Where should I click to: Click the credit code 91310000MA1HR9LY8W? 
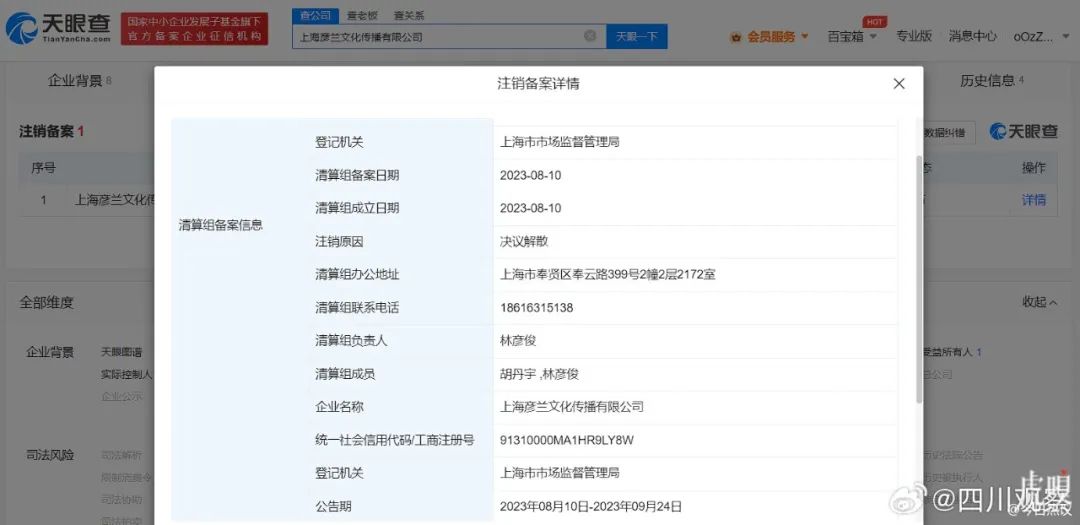click(x=567, y=440)
